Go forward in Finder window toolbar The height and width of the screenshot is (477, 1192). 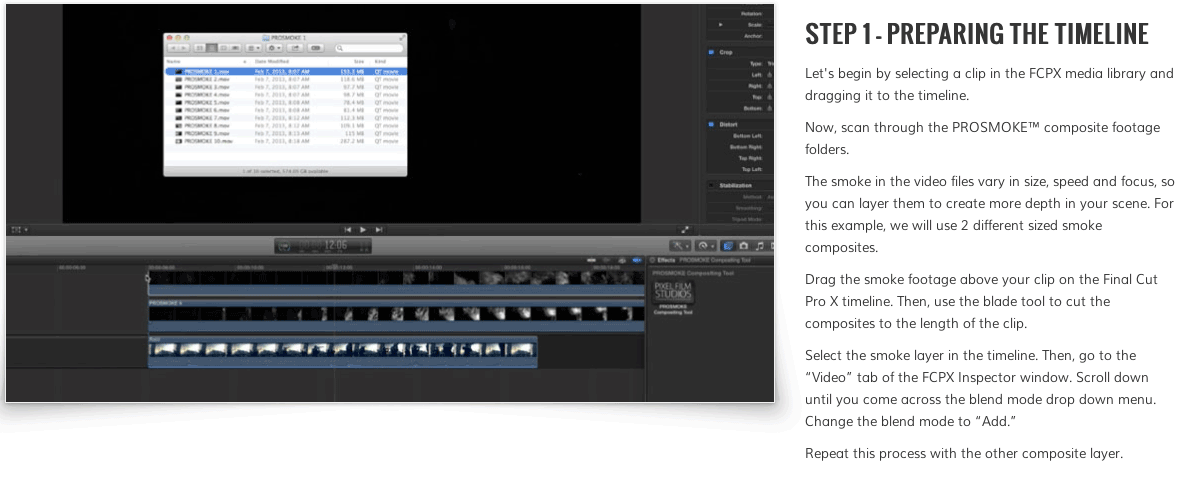click(x=183, y=48)
